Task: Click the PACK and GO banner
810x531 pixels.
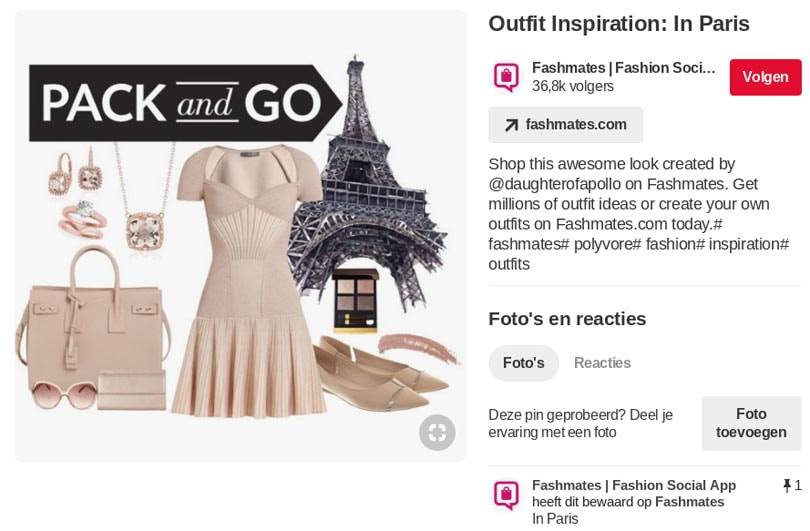Action: [185, 103]
